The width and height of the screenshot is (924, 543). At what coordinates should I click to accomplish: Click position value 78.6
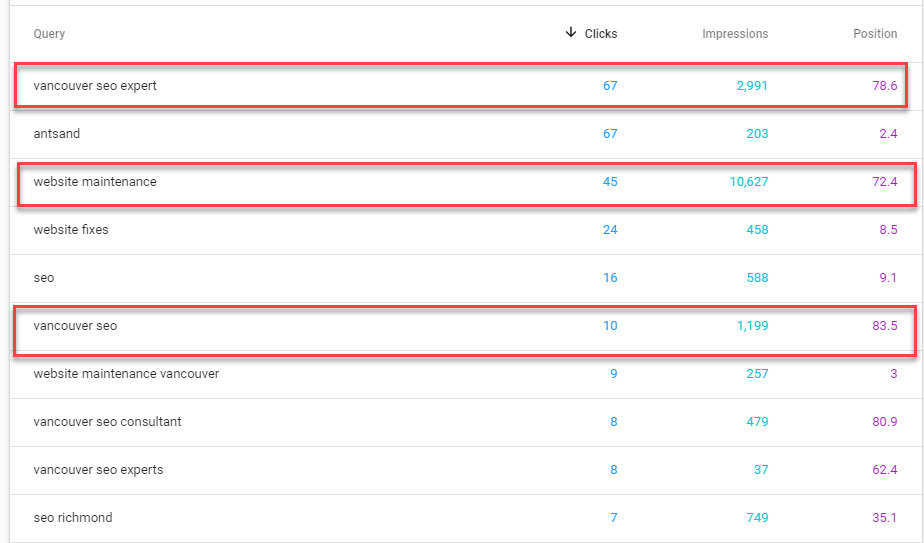click(885, 85)
